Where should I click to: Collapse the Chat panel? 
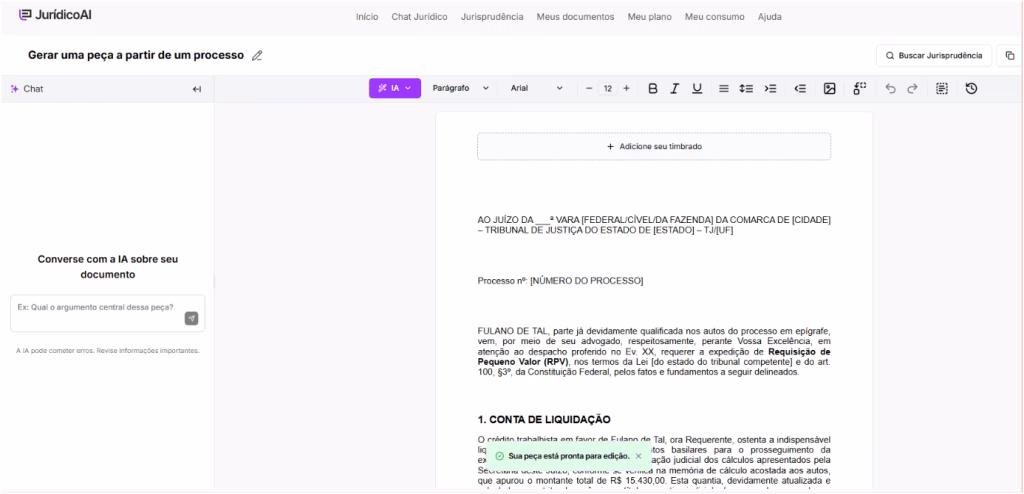coord(197,89)
